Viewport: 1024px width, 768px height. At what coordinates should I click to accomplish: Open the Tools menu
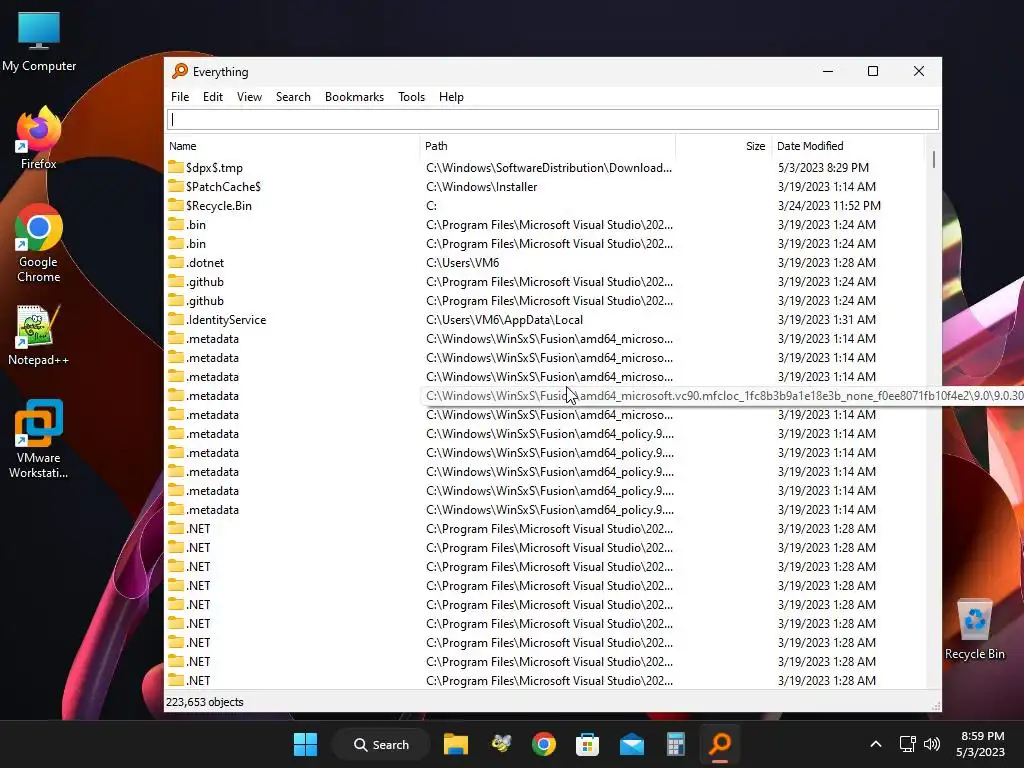(411, 97)
